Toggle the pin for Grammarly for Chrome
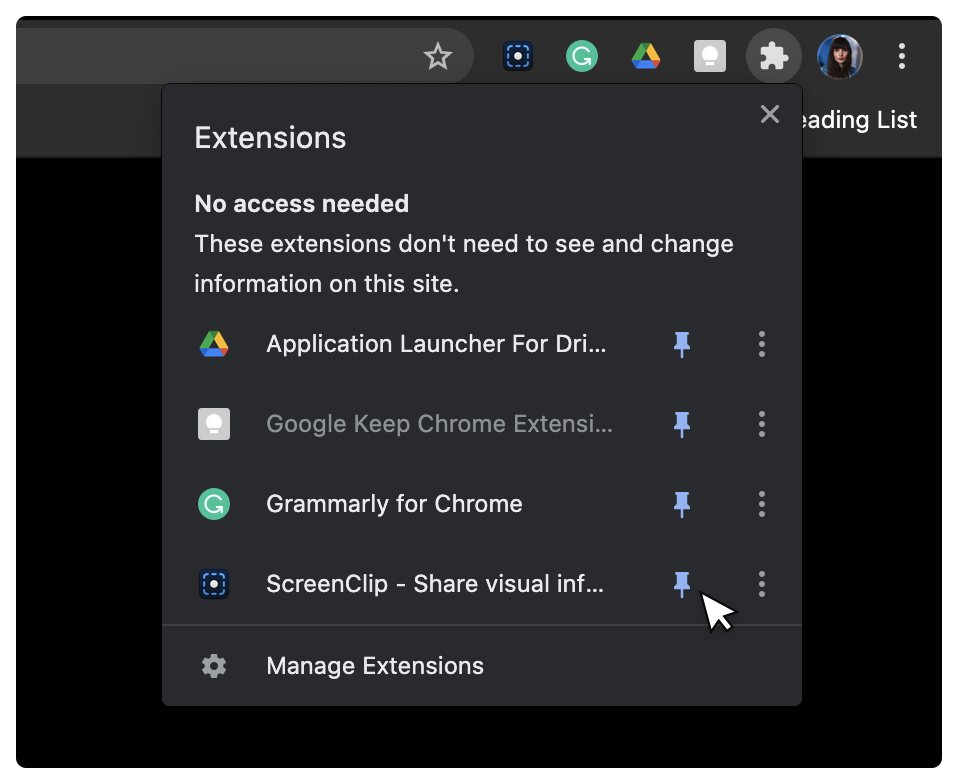960x780 pixels. (x=682, y=504)
